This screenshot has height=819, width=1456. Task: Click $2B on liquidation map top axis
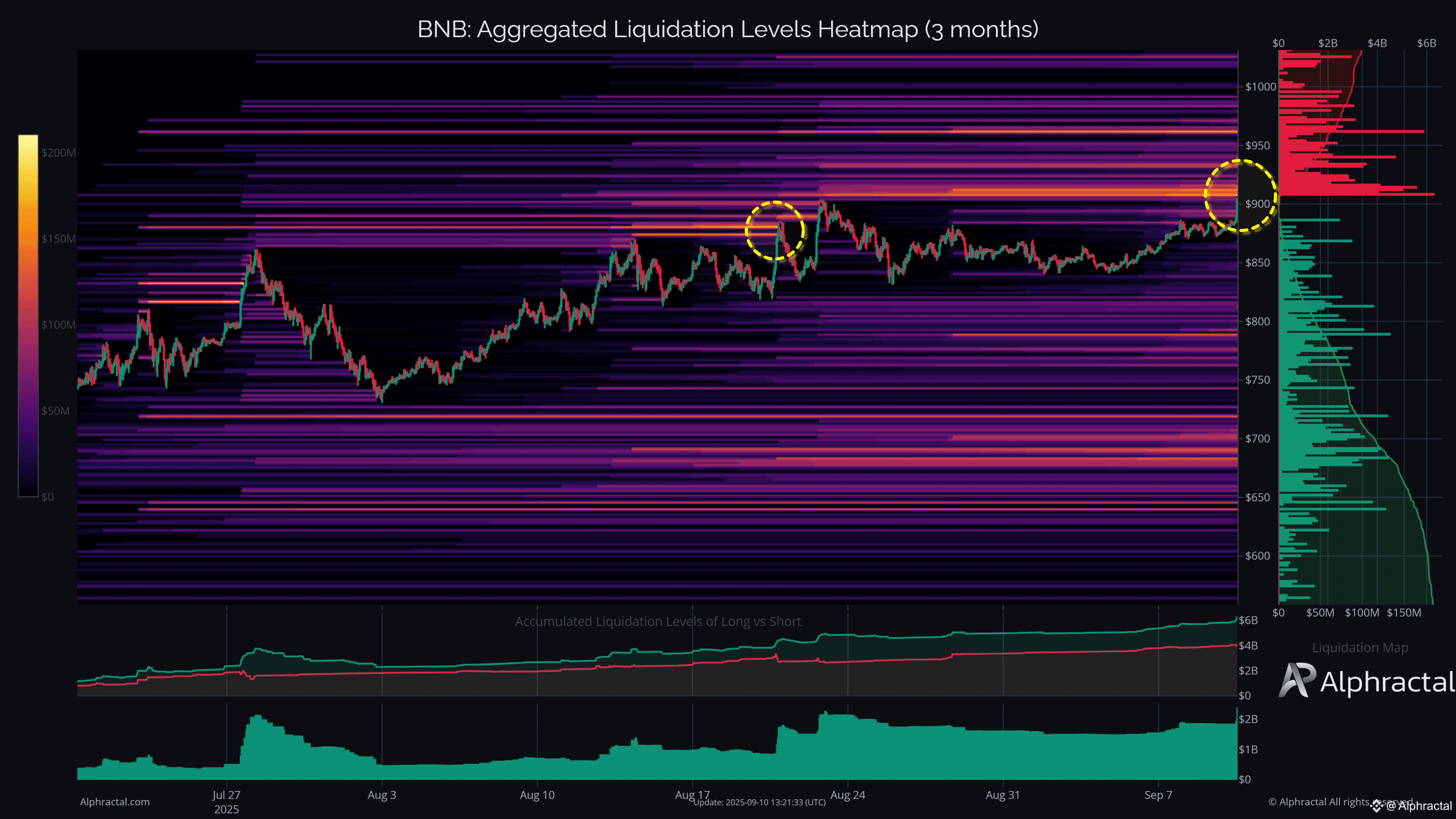pyautogui.click(x=1328, y=43)
